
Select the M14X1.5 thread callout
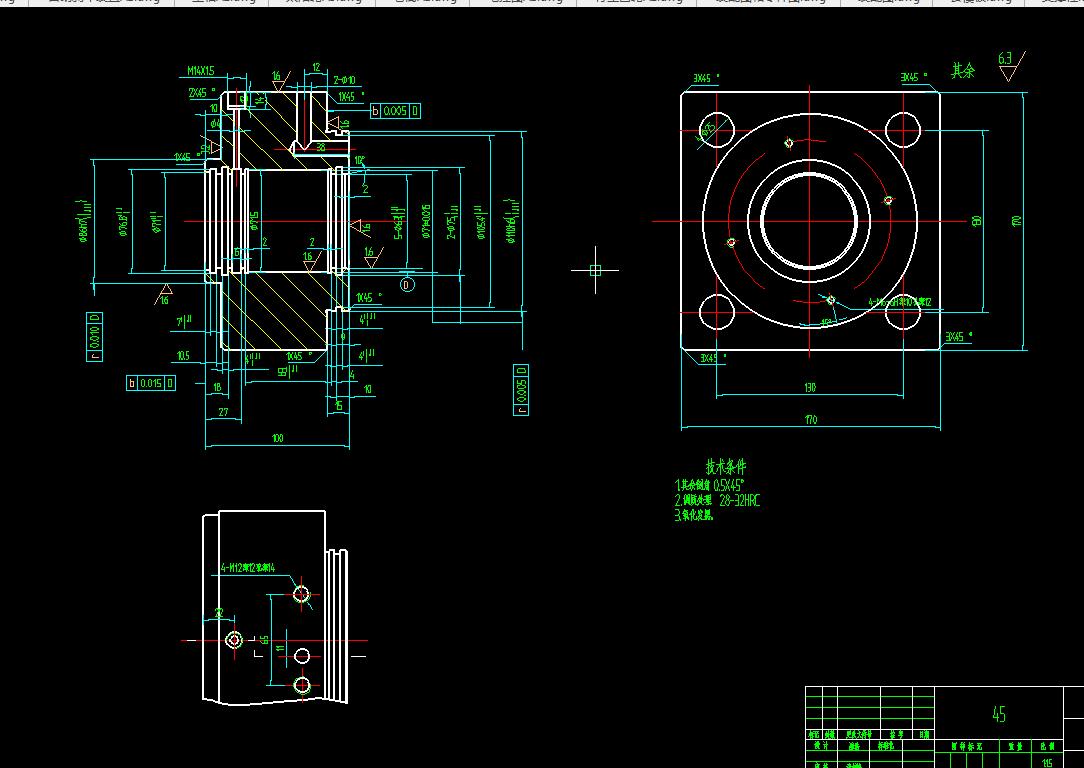200,71
